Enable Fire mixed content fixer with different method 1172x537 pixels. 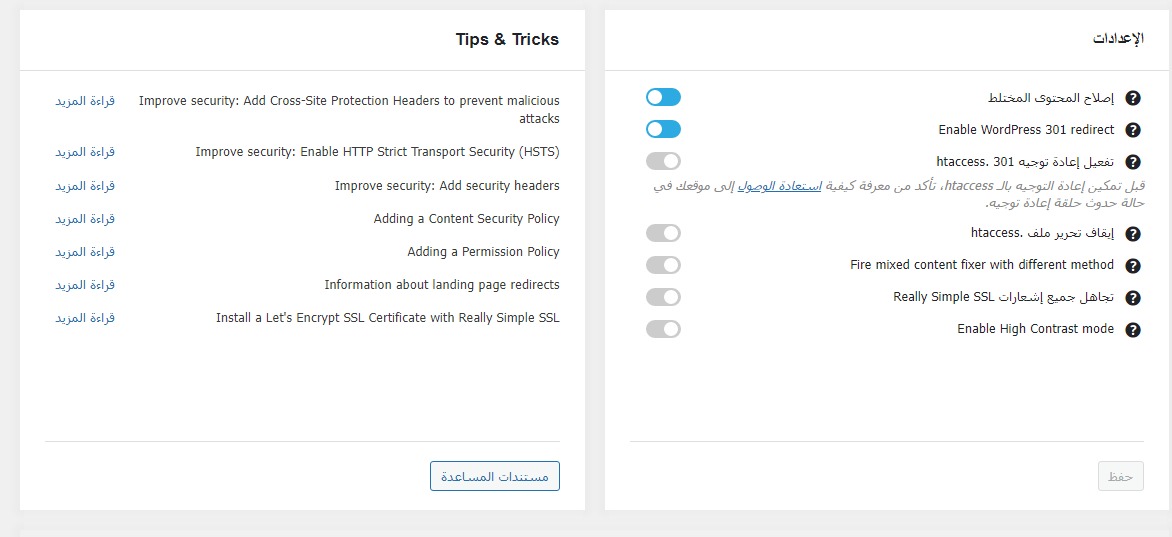point(663,265)
